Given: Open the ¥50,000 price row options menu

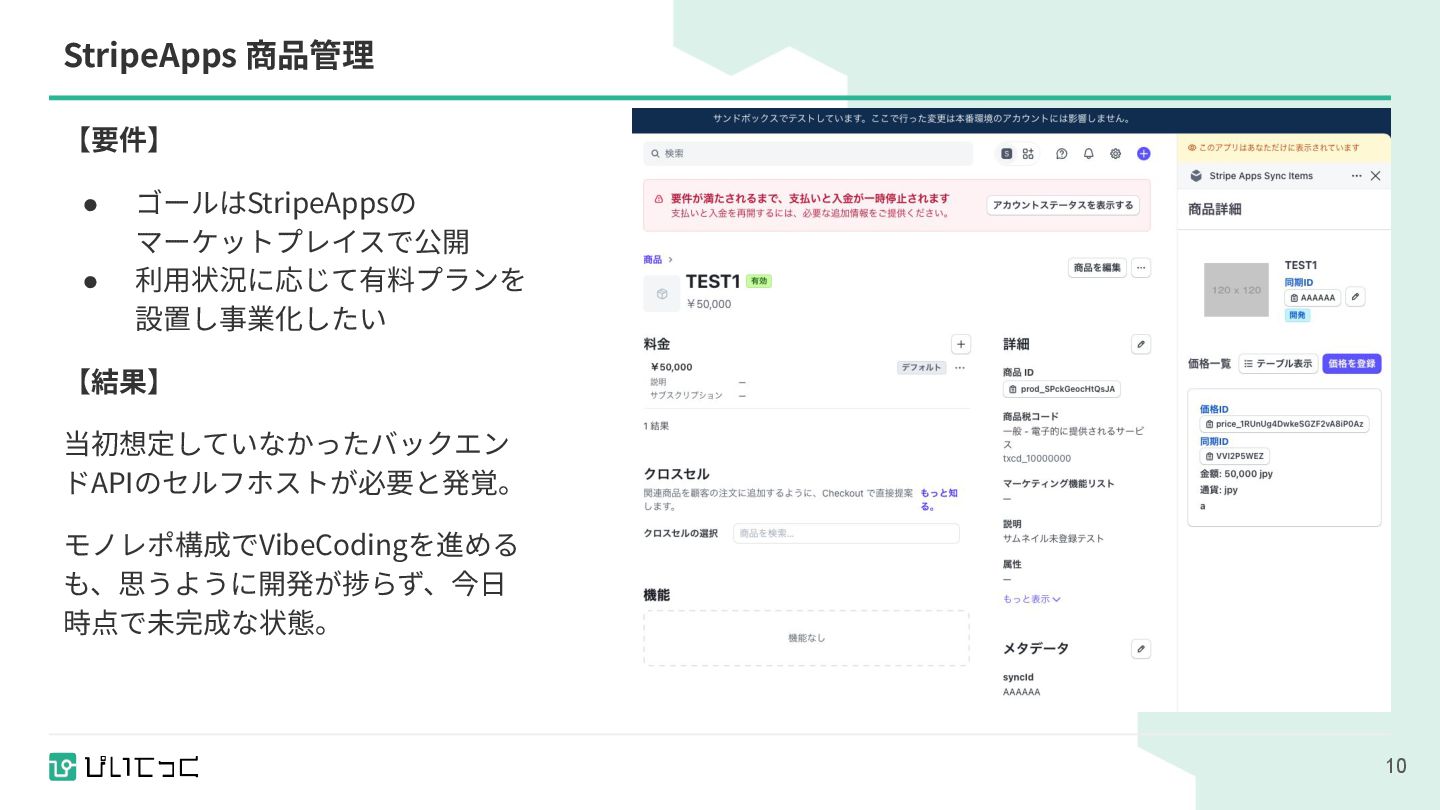Looking at the screenshot, I should coord(960,368).
